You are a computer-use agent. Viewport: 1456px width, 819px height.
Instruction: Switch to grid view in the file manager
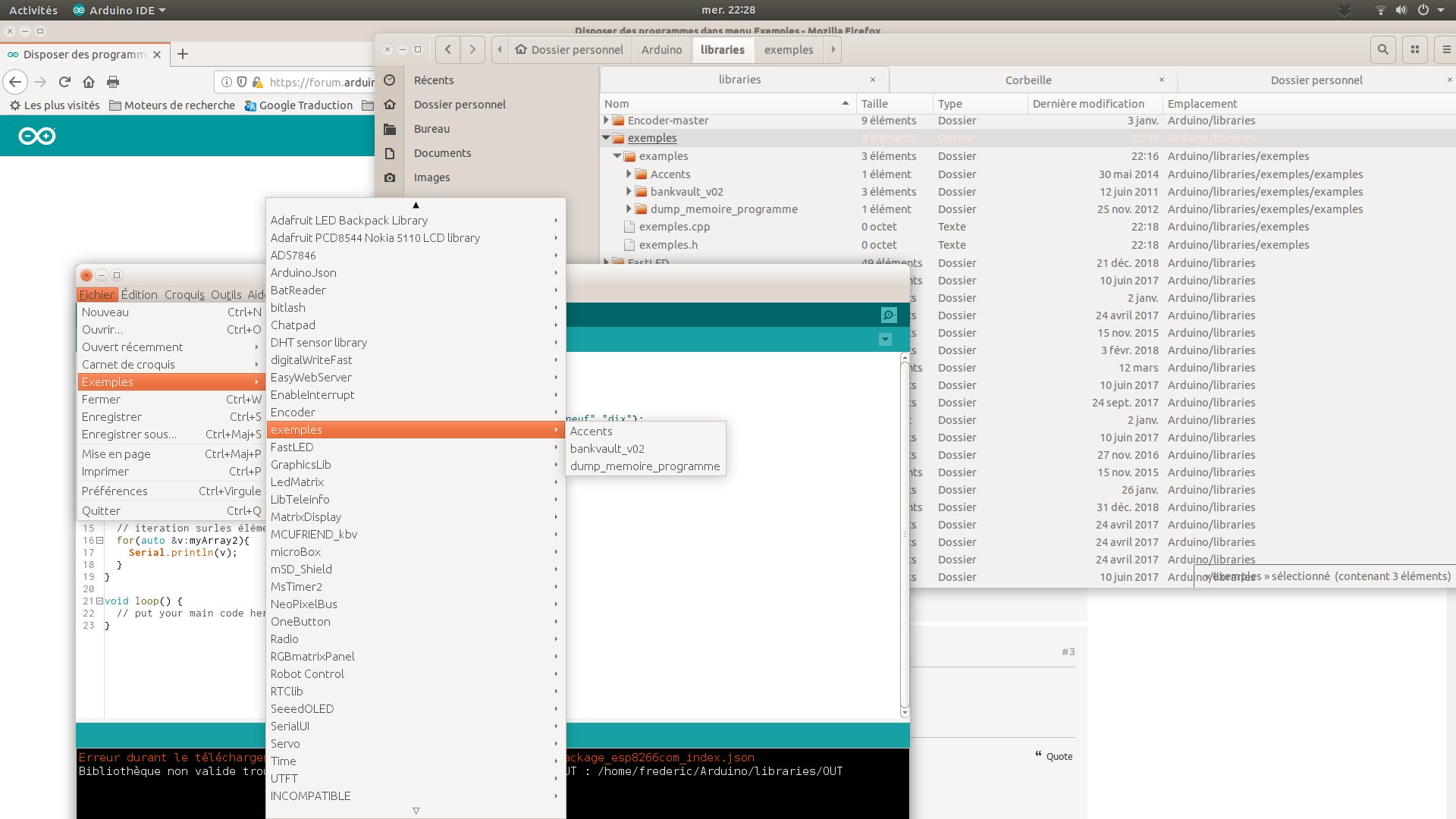coord(1415,49)
